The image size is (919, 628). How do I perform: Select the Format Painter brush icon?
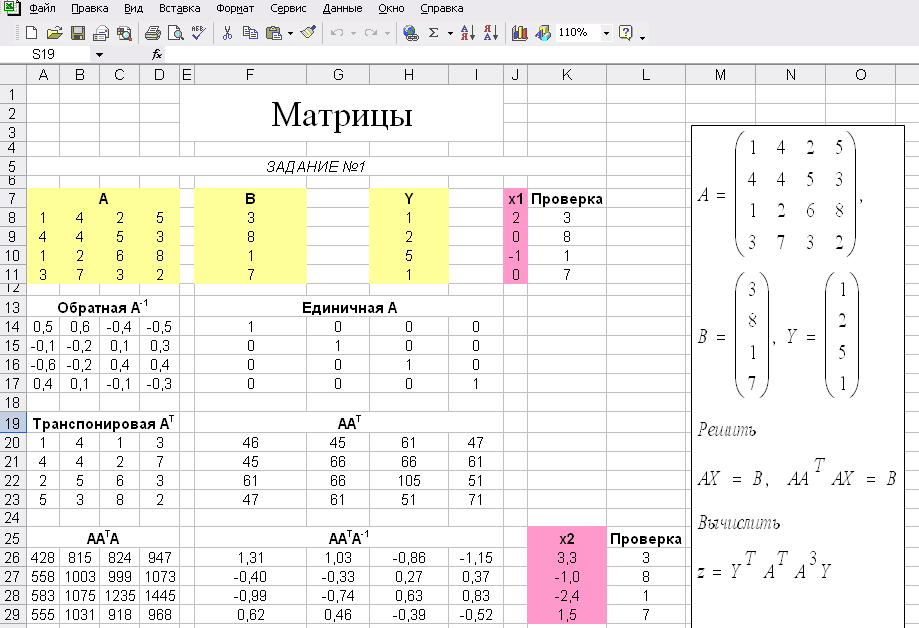click(308, 33)
